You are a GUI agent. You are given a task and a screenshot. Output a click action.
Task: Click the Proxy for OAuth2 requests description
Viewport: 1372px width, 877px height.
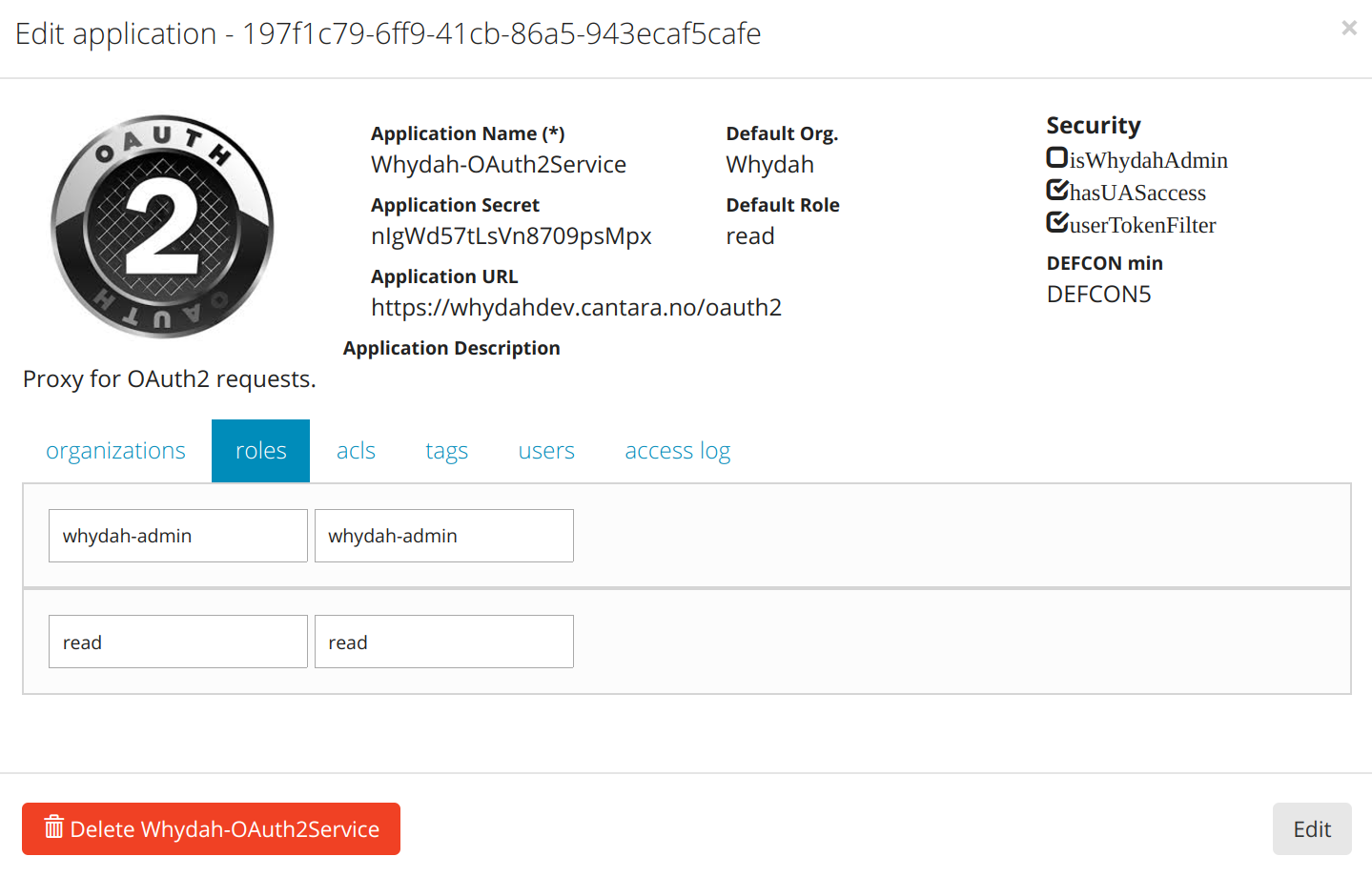point(169,378)
